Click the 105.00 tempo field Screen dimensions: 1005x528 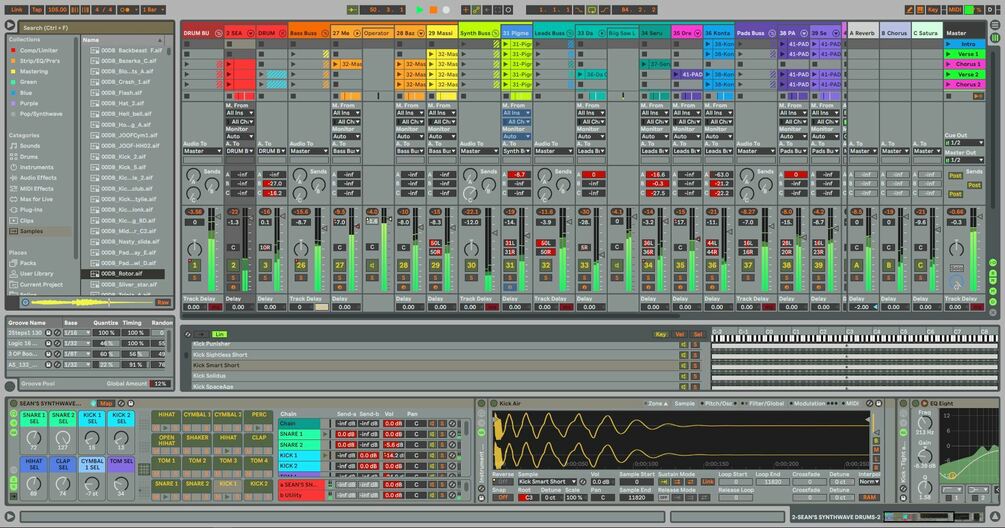(56, 10)
